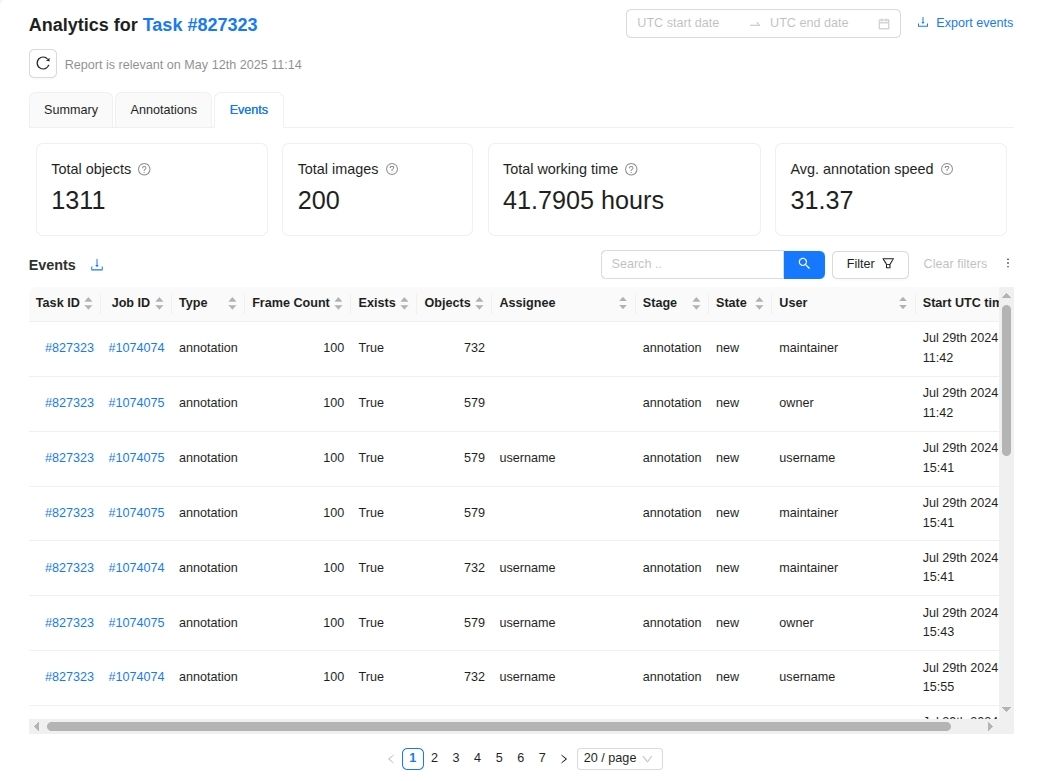This screenshot has width=1040, height=781.
Task: Click help icon beside Total working time
Action: click(631, 170)
